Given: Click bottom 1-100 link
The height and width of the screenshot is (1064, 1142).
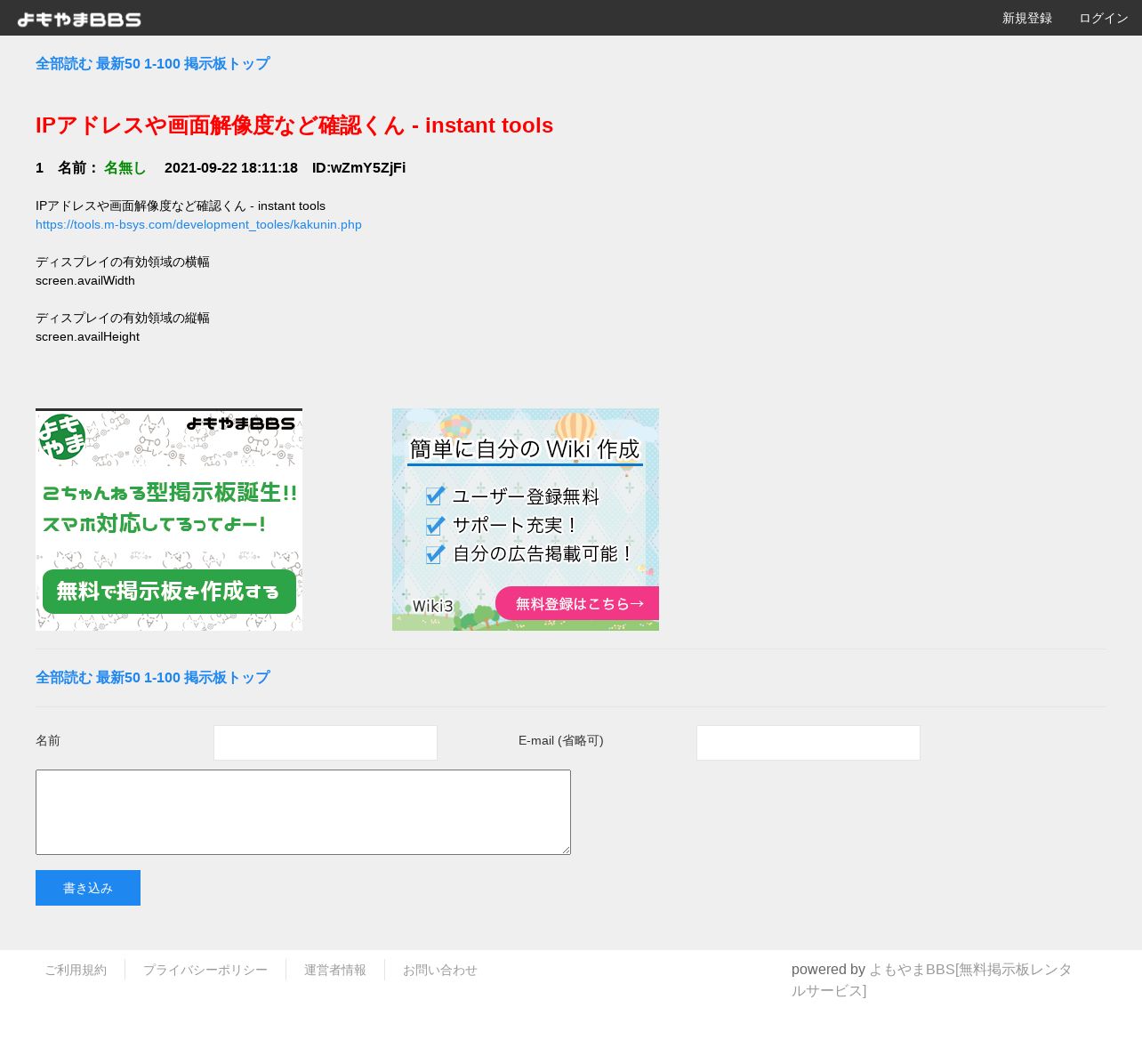Looking at the screenshot, I should (x=162, y=678).
